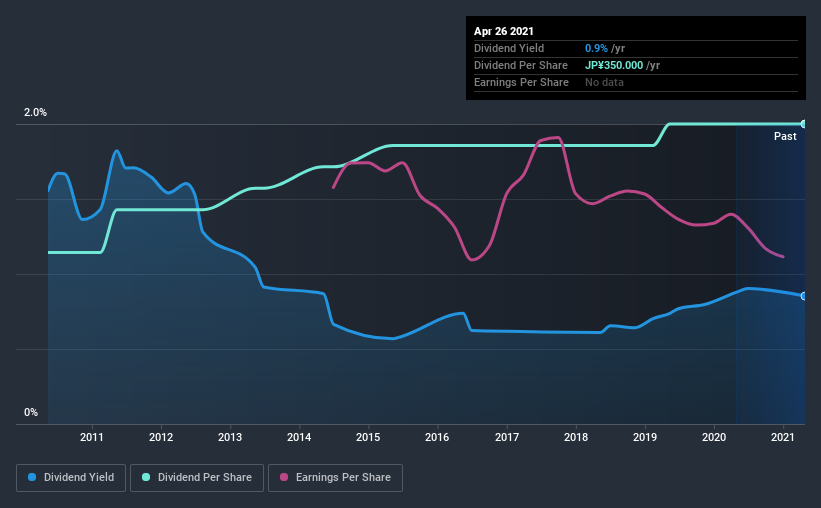Click the teal endpoint marker at 2.0% line
Image resolution: width=821 pixels, height=508 pixels.
coord(803,124)
